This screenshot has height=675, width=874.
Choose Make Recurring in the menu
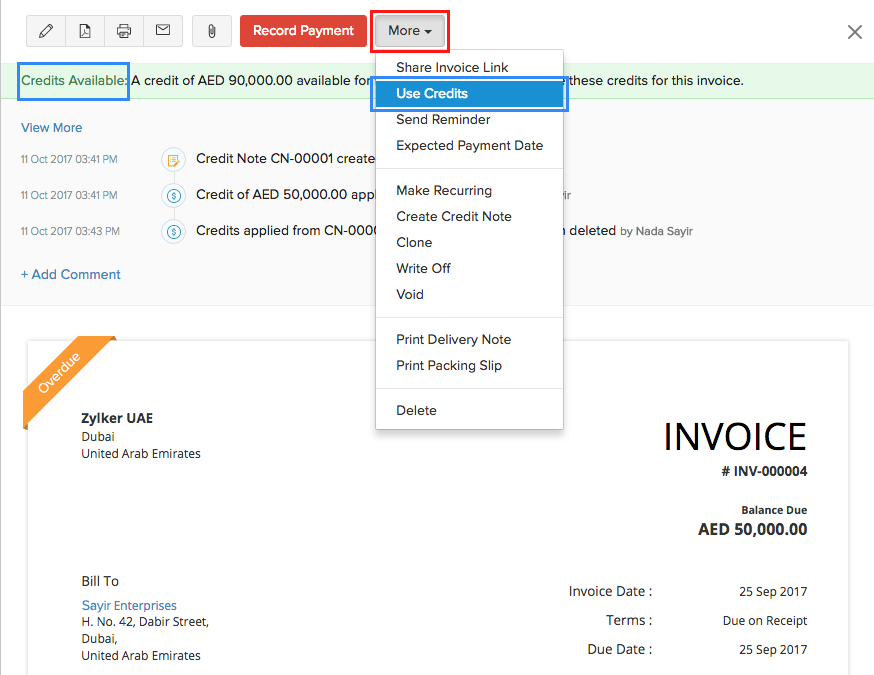(444, 191)
